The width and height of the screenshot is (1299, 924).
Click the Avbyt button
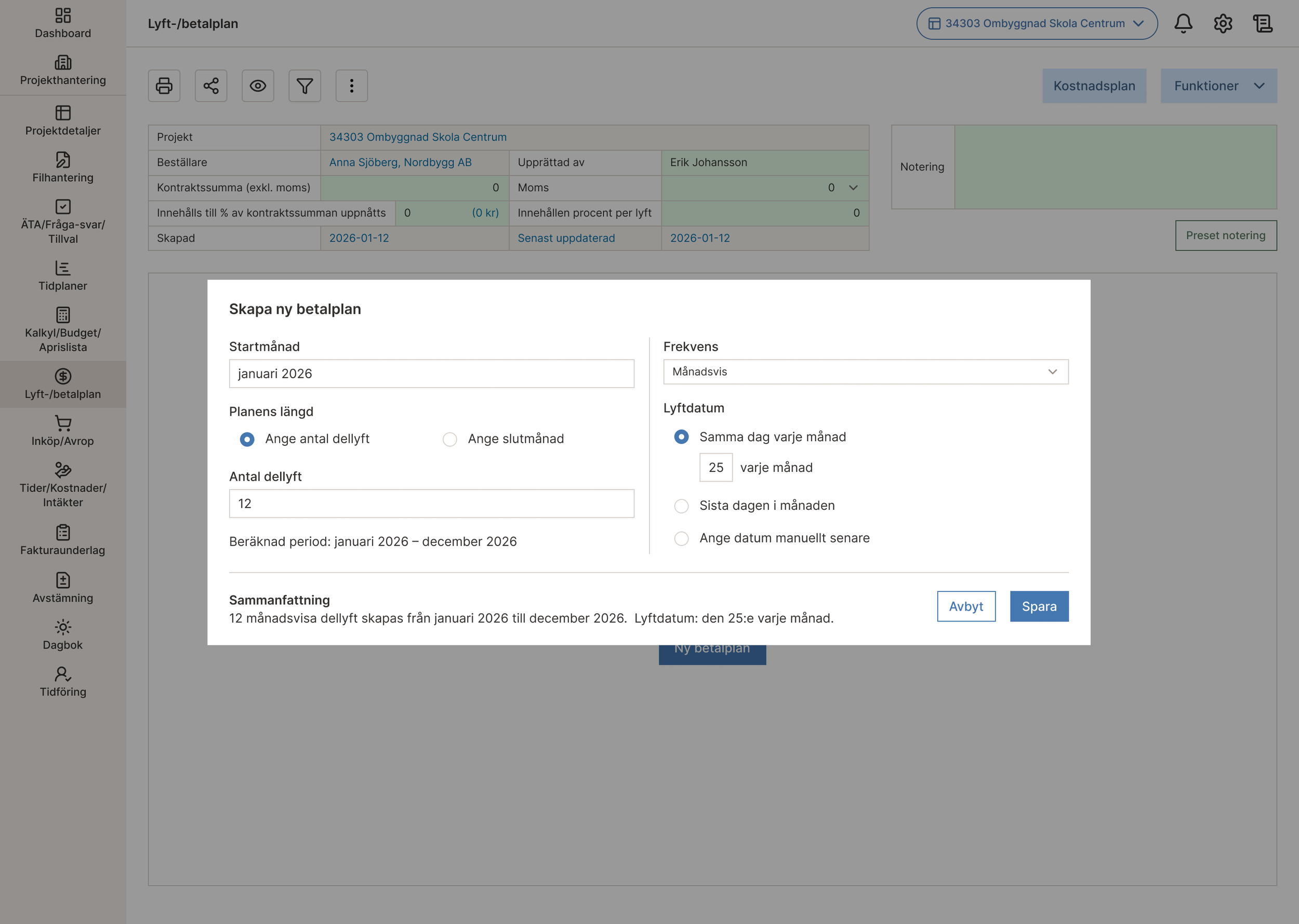tap(966, 606)
